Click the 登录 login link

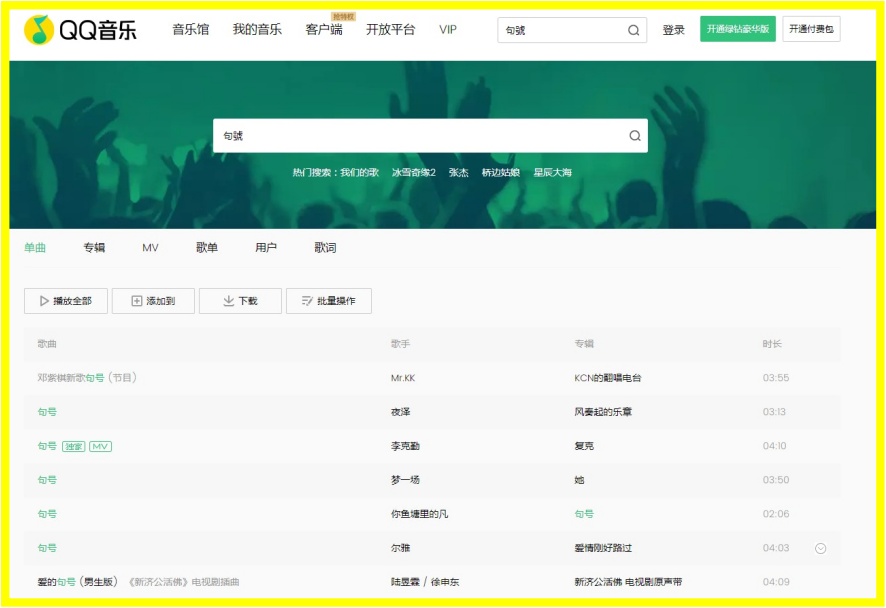(673, 30)
